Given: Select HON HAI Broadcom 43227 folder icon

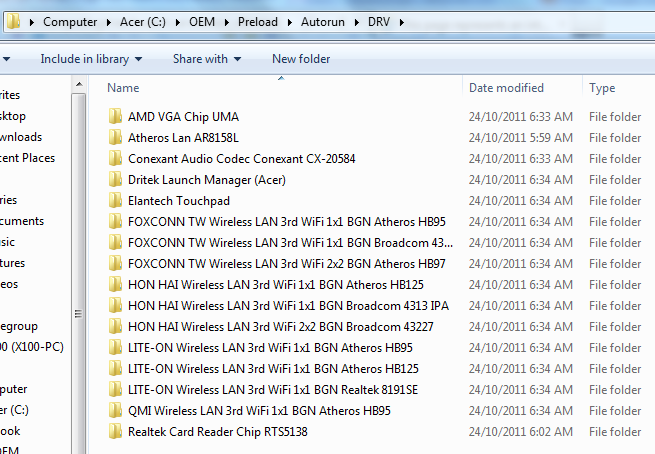Looking at the screenshot, I should (x=115, y=327).
